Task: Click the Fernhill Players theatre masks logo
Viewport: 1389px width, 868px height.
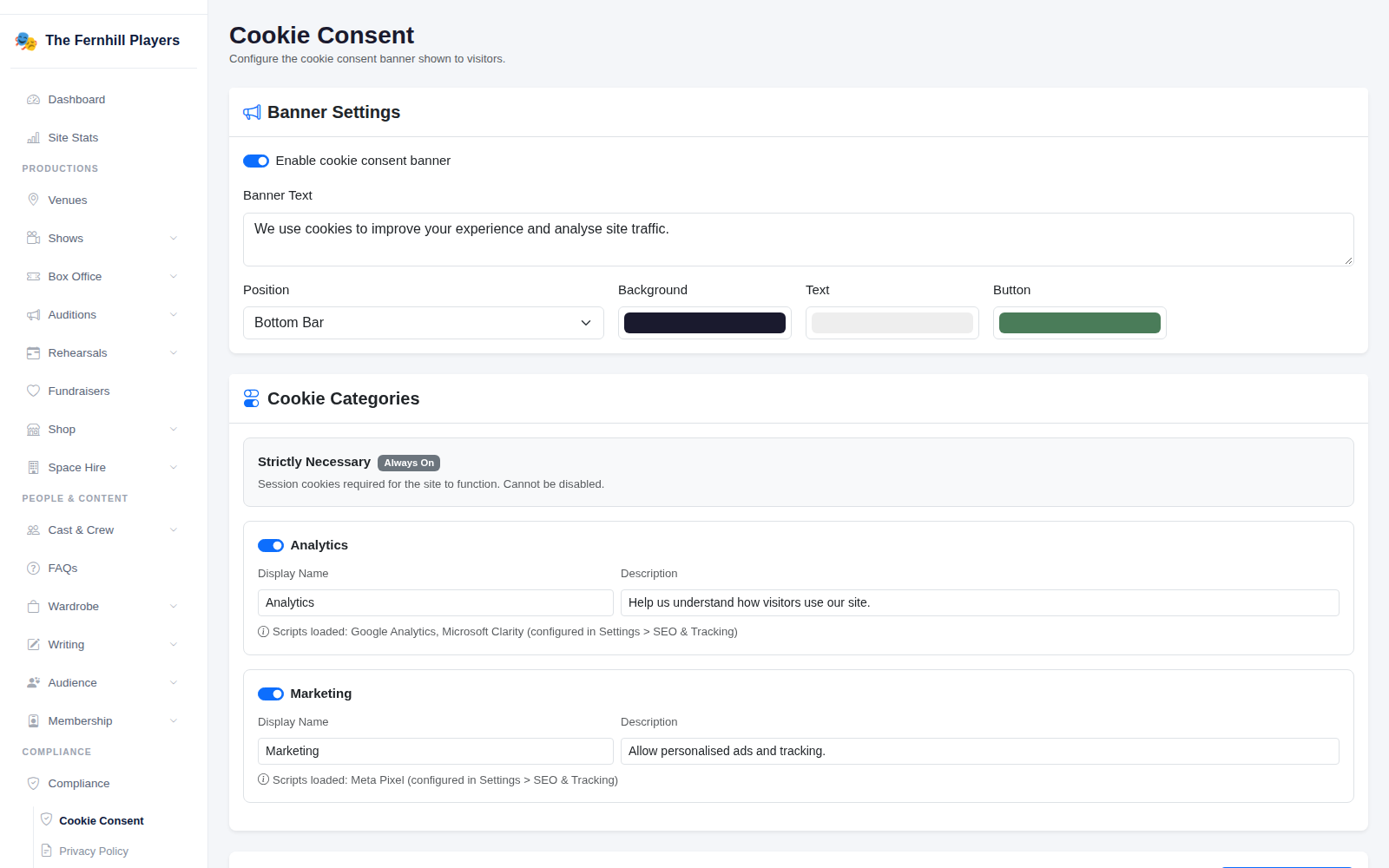Action: pyautogui.click(x=26, y=41)
